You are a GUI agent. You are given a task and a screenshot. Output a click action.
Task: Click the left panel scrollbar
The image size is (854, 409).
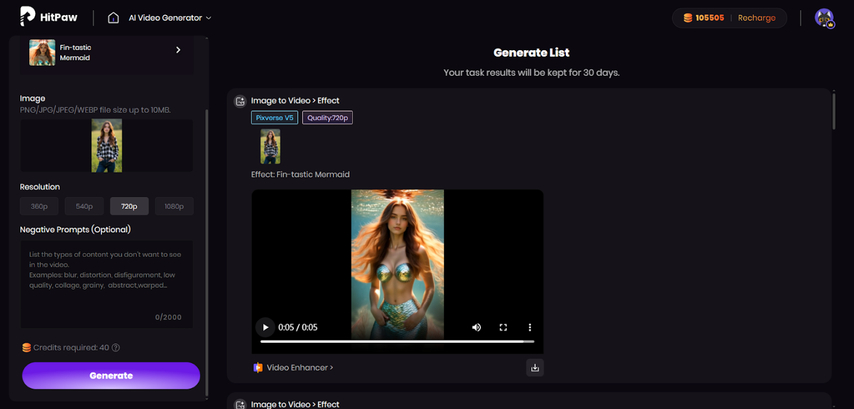tap(206, 252)
